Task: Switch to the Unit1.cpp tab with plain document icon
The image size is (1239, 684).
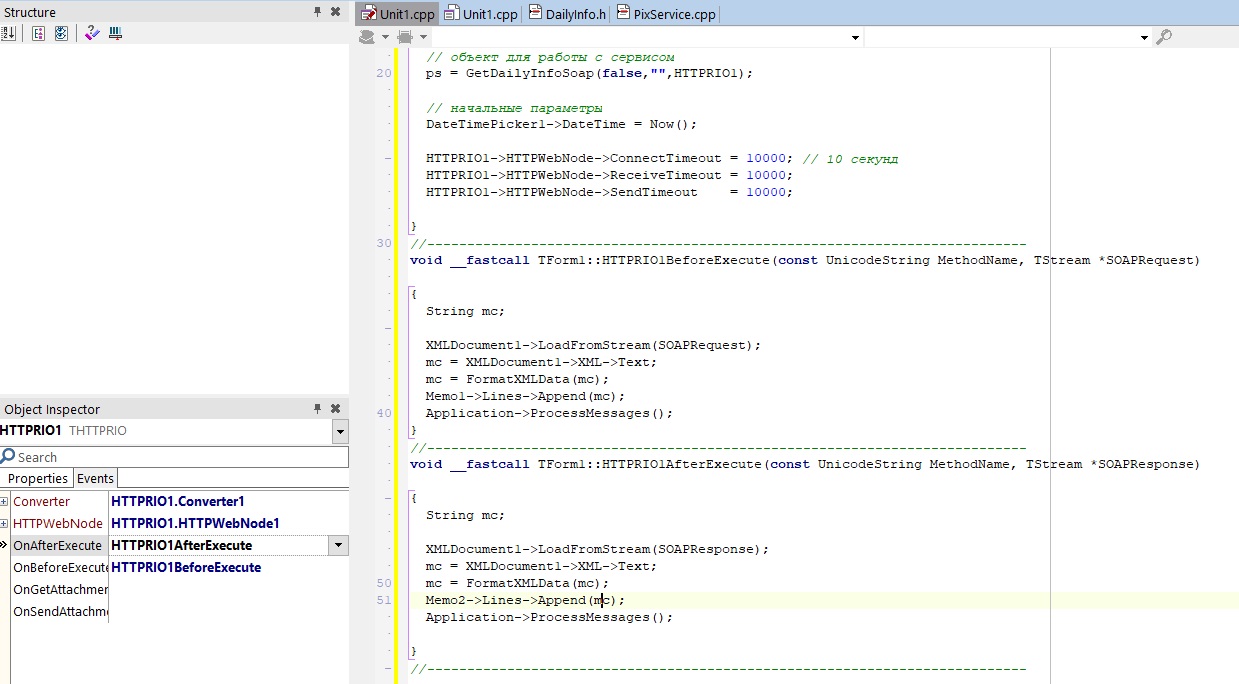Action: [481, 14]
